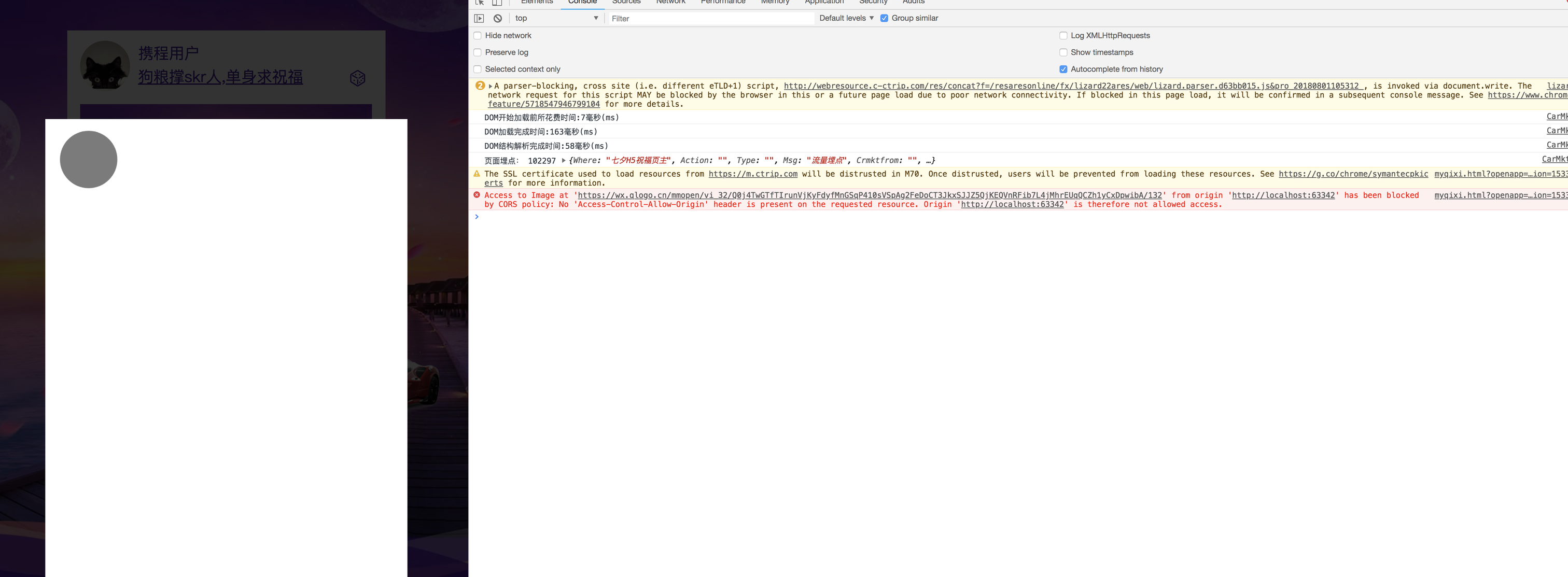Open the https://m.ctrip.com link
This screenshot has height=577, width=1568.
pyautogui.click(x=752, y=174)
